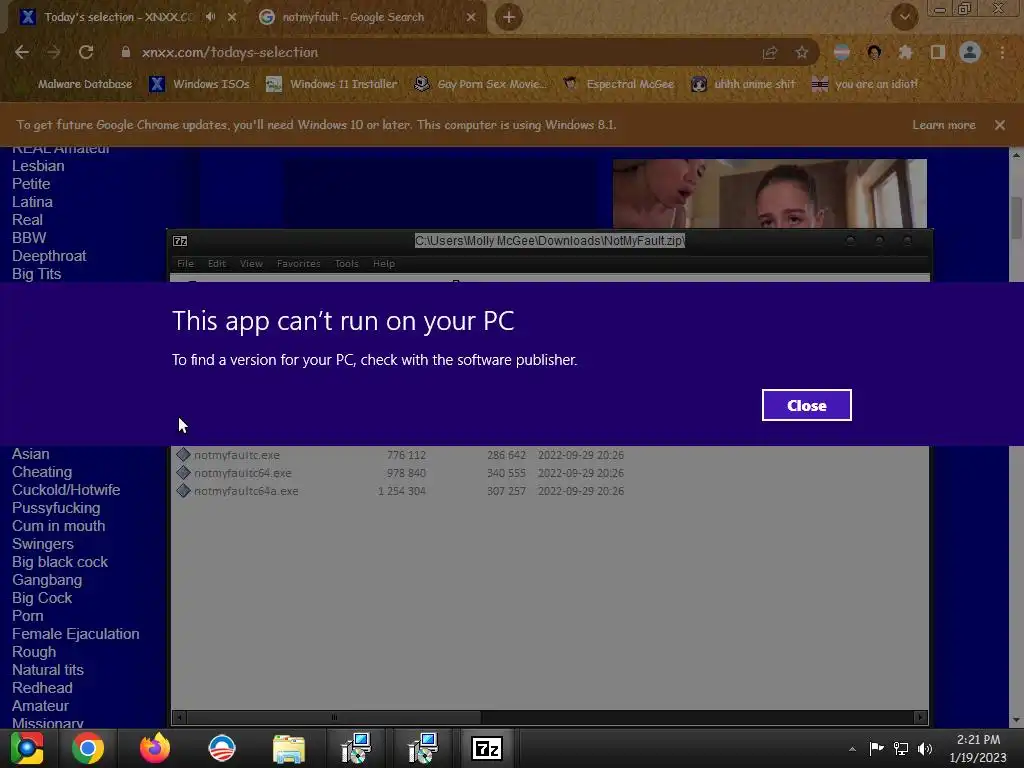Open the Petite category link

click(x=31, y=184)
